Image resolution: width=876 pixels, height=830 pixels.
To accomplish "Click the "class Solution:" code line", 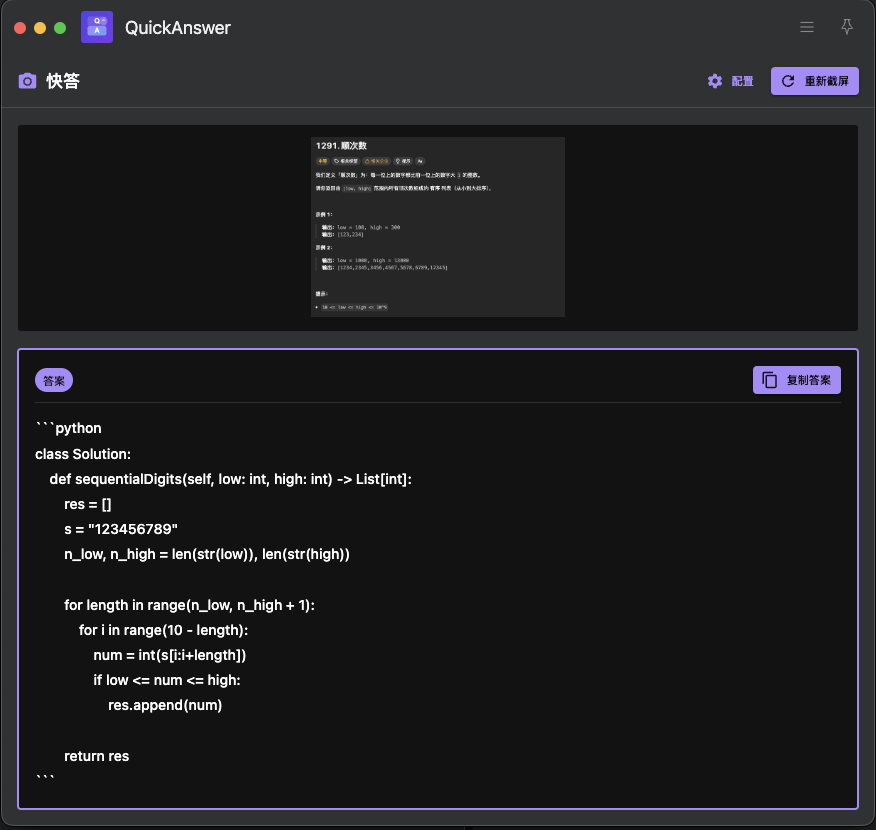I will click(x=83, y=454).
